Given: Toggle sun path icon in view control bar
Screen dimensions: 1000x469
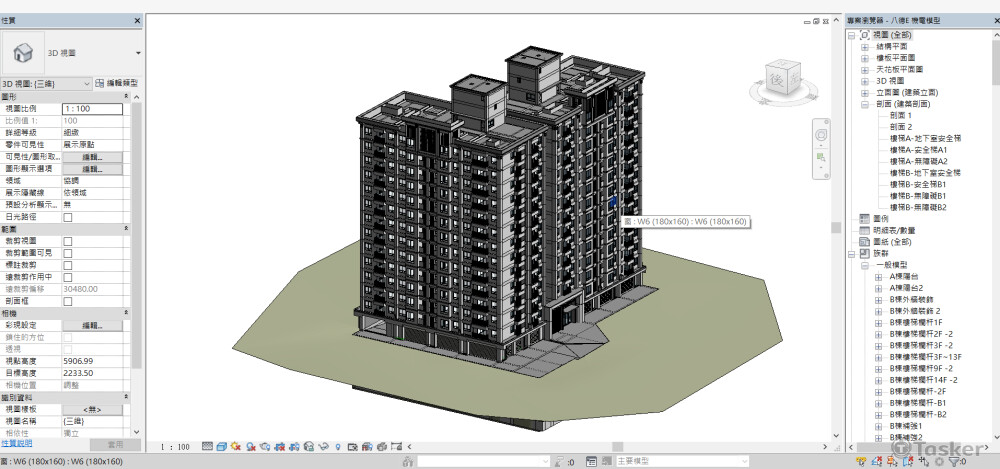Looking at the screenshot, I should (237, 446).
